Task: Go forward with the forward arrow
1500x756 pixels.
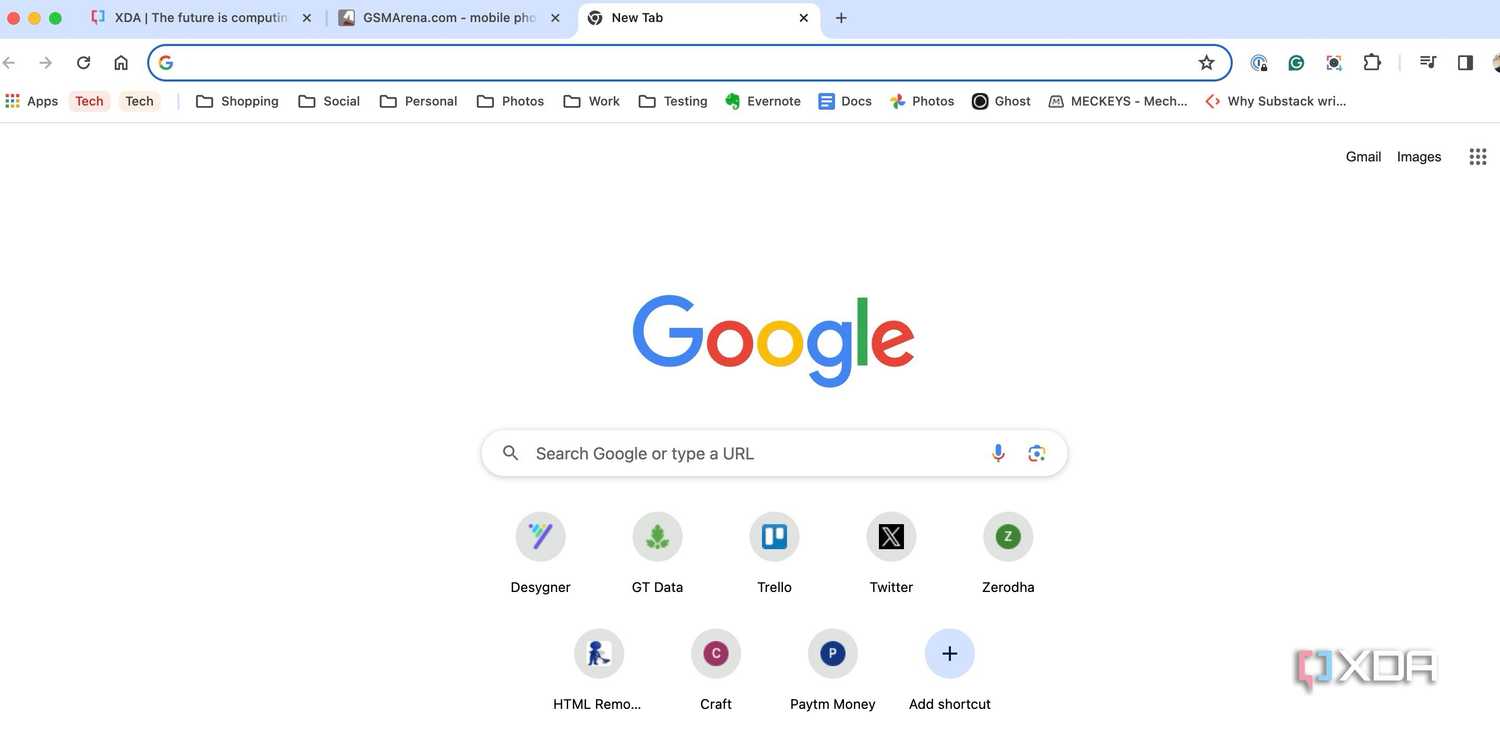Action: coord(46,63)
